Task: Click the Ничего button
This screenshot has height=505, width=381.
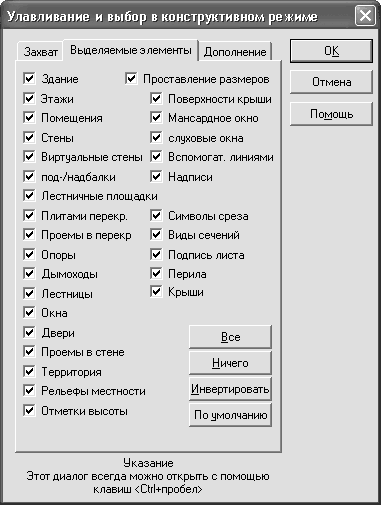Action: click(230, 363)
